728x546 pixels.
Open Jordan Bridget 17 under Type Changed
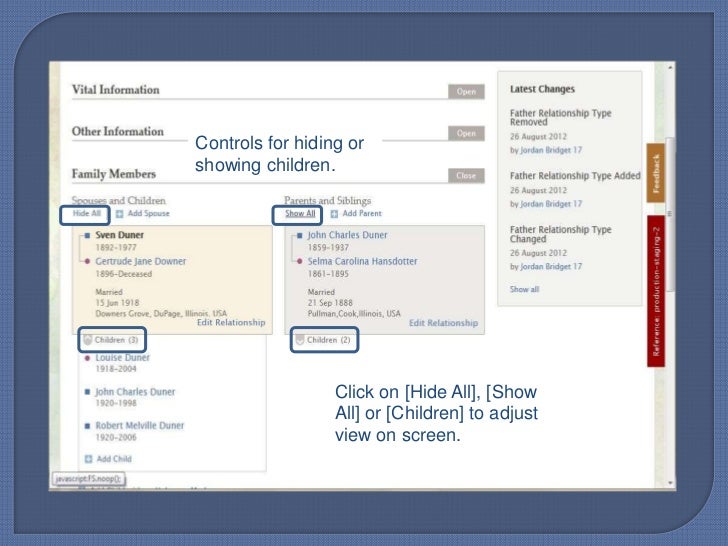(551, 266)
